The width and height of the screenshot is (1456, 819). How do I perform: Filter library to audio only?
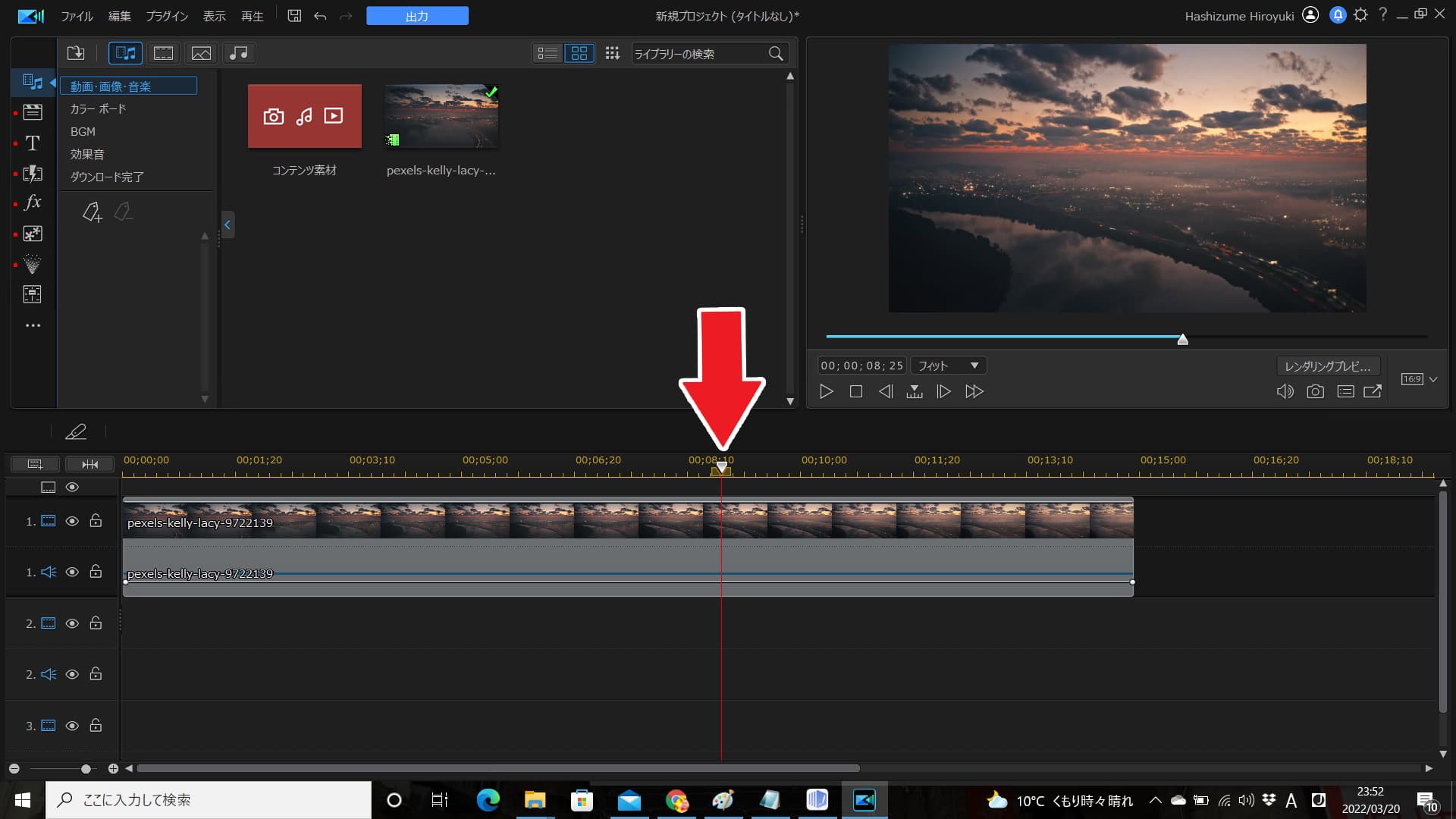[238, 53]
